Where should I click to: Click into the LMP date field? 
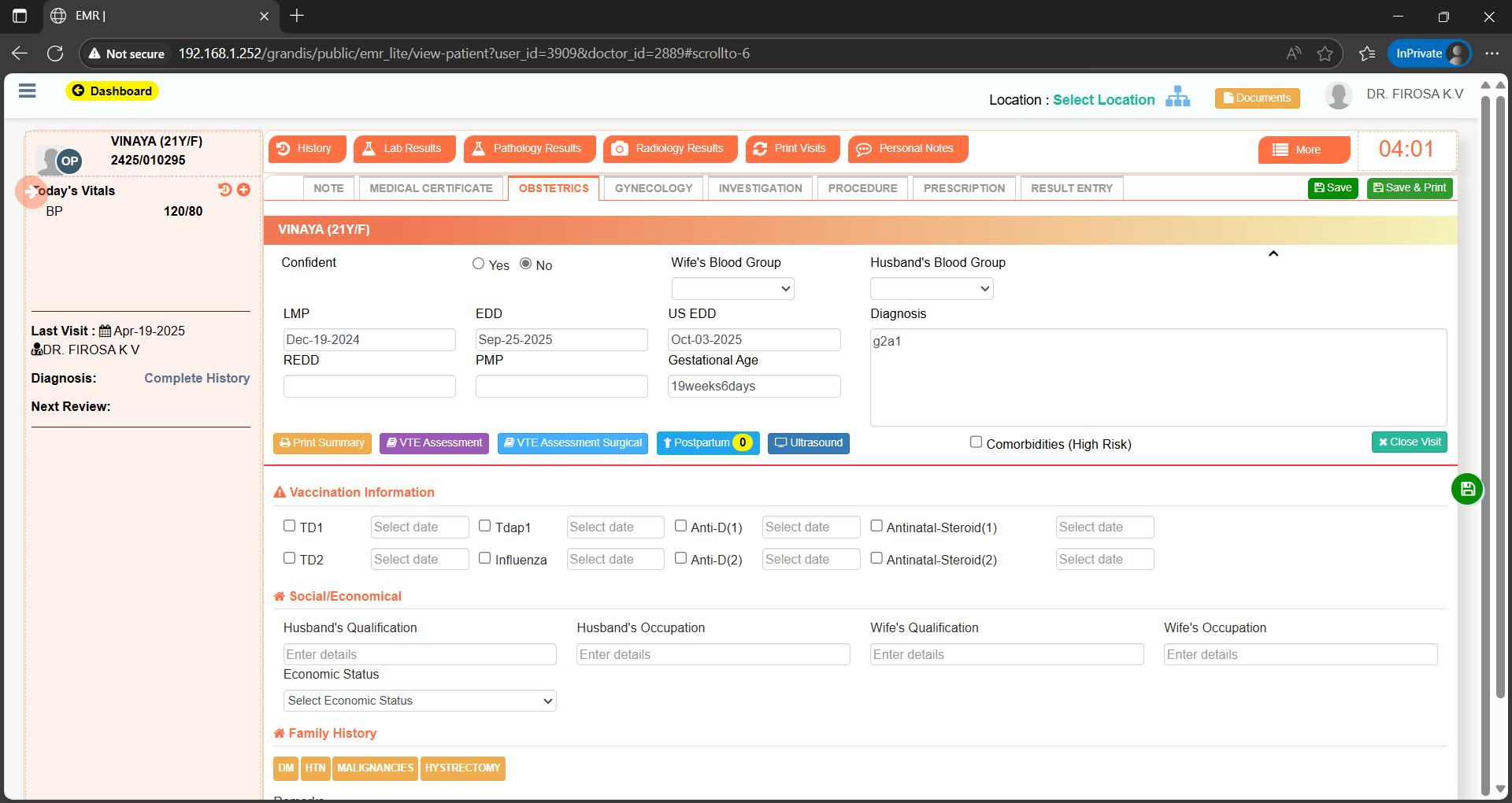point(369,340)
